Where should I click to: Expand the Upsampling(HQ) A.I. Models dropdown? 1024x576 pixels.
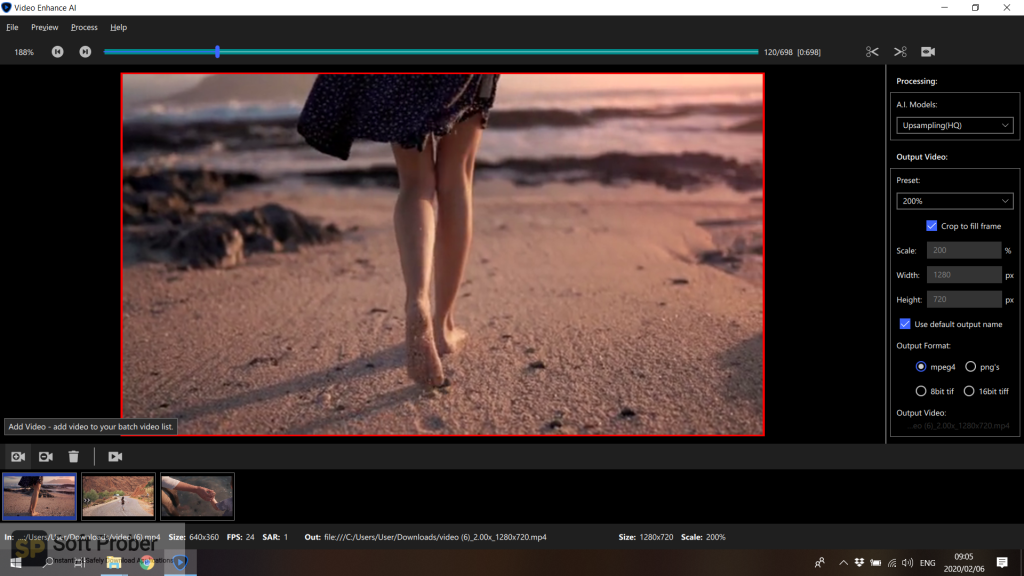954,125
